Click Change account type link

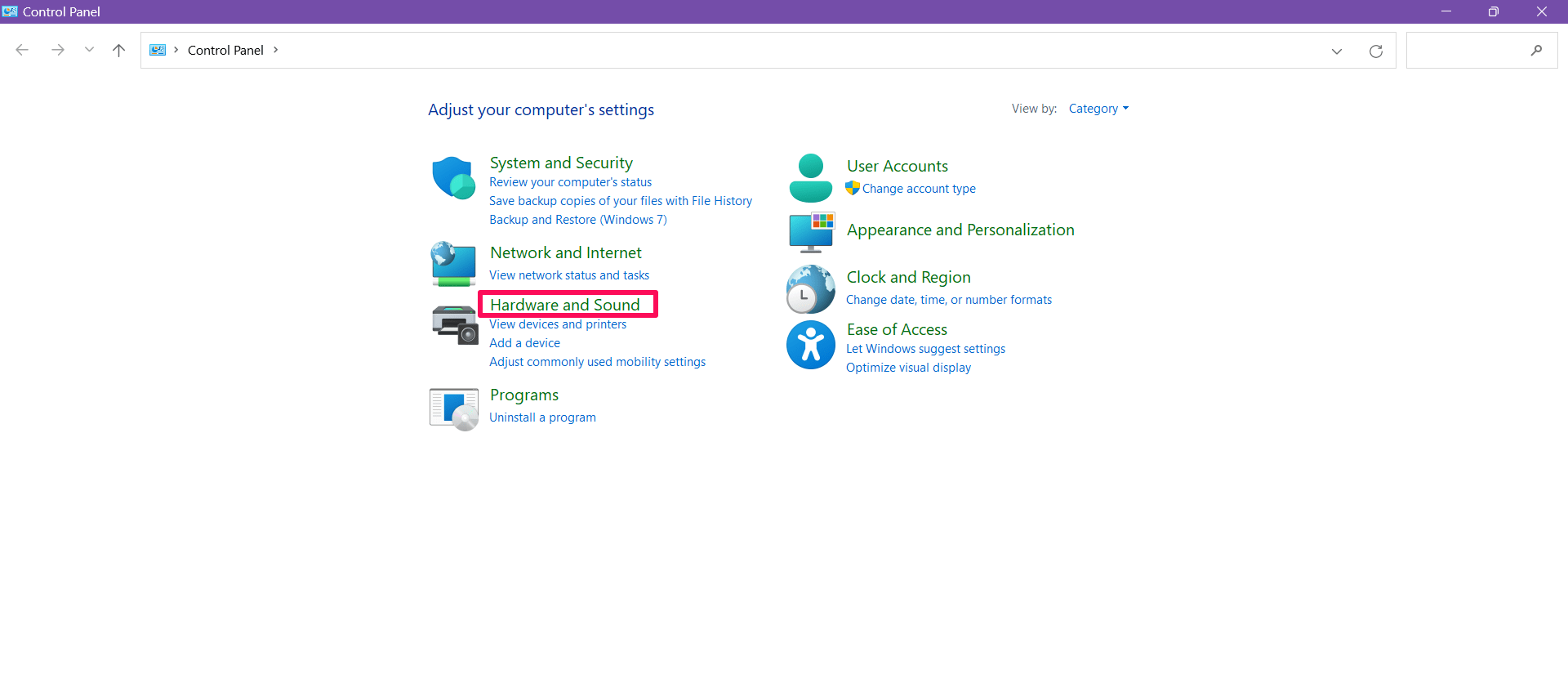coord(919,189)
